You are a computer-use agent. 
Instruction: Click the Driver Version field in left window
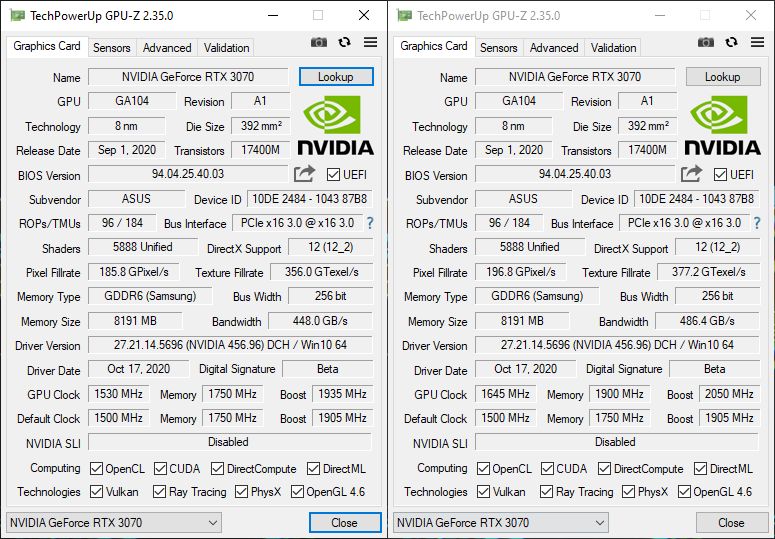[230, 345]
